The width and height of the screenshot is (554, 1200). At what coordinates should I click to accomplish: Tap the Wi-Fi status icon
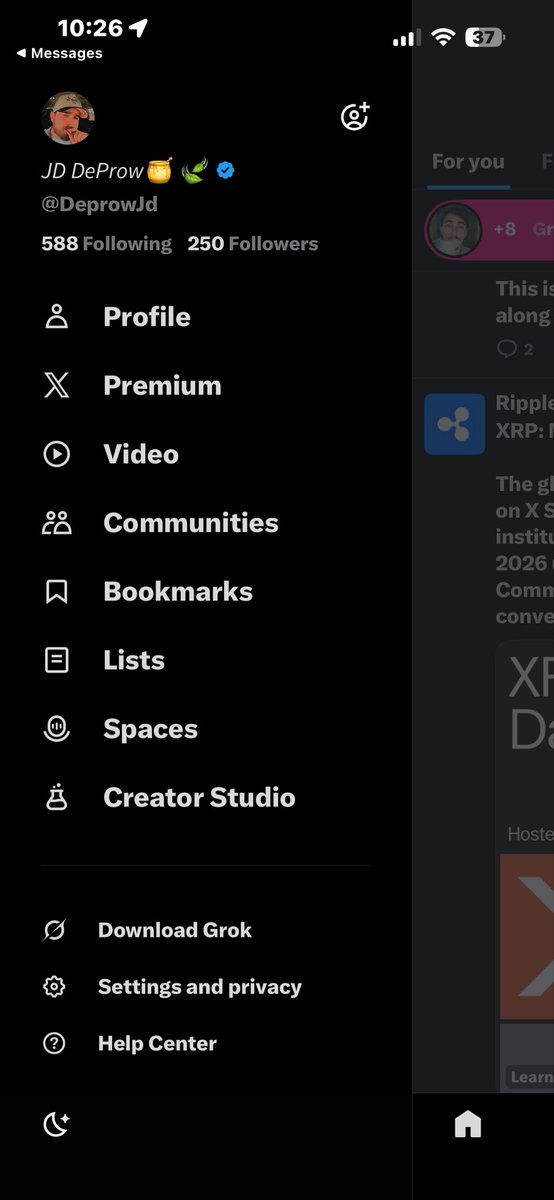(443, 38)
